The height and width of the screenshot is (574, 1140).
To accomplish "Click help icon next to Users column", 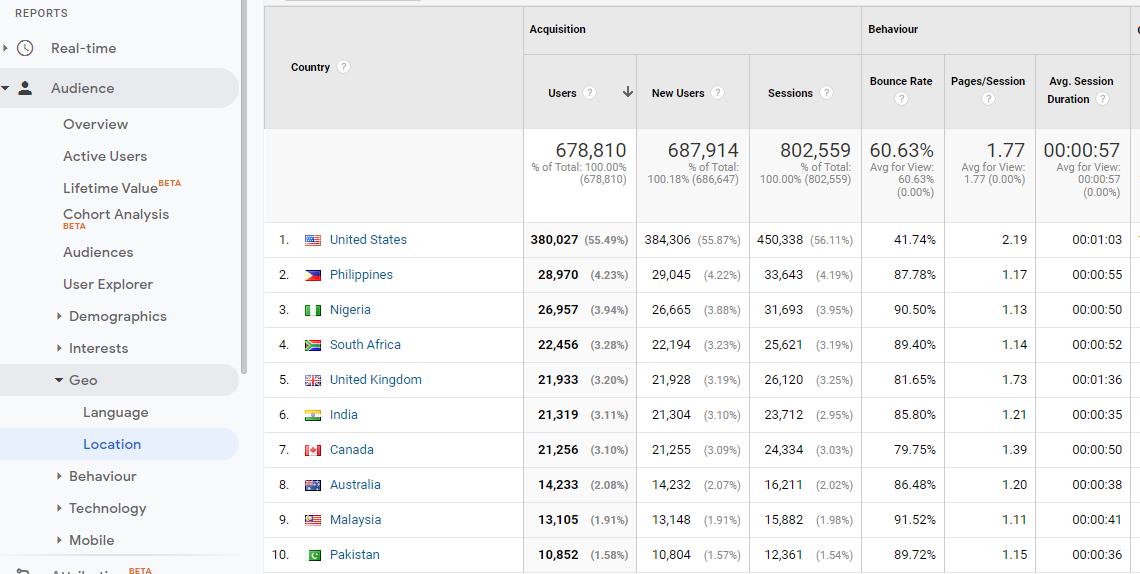I will pyautogui.click(x=590, y=93).
